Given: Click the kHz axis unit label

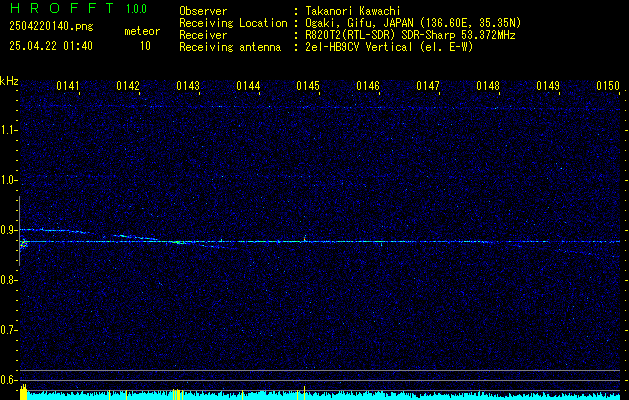Looking at the screenshot, I should coord(9,81).
